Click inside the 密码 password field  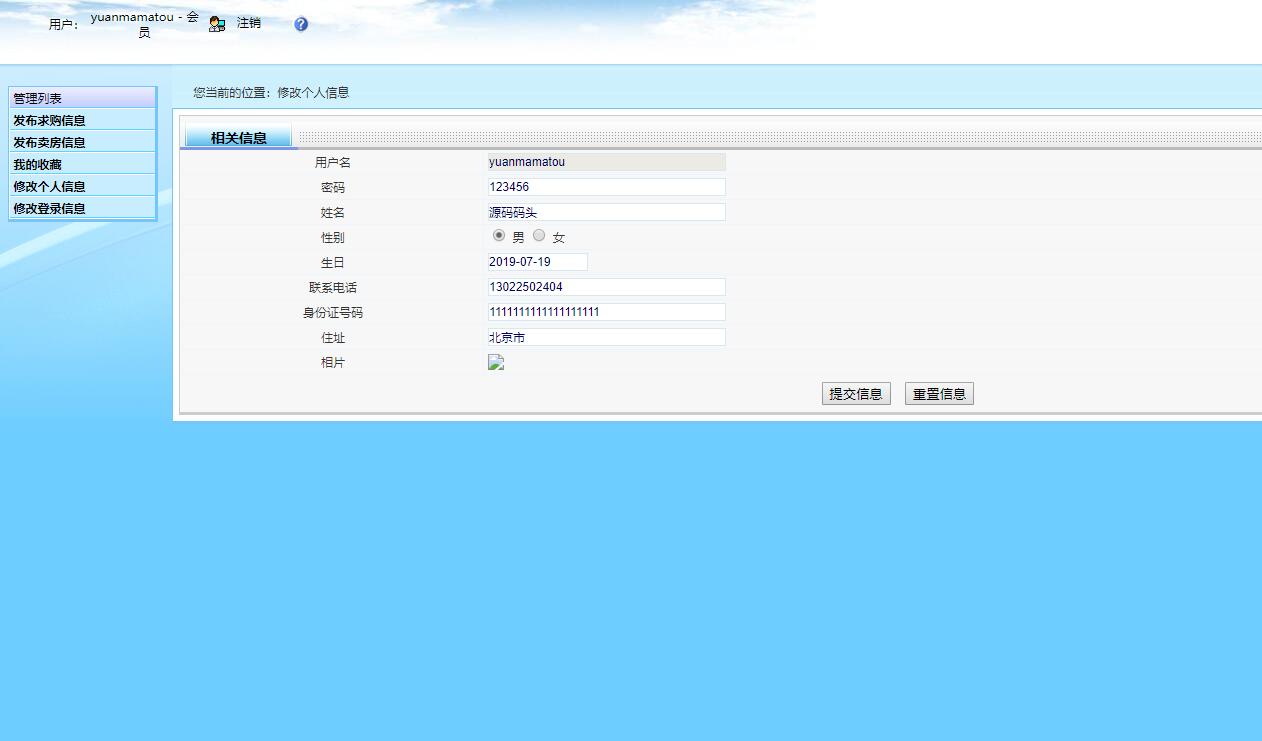coord(605,186)
